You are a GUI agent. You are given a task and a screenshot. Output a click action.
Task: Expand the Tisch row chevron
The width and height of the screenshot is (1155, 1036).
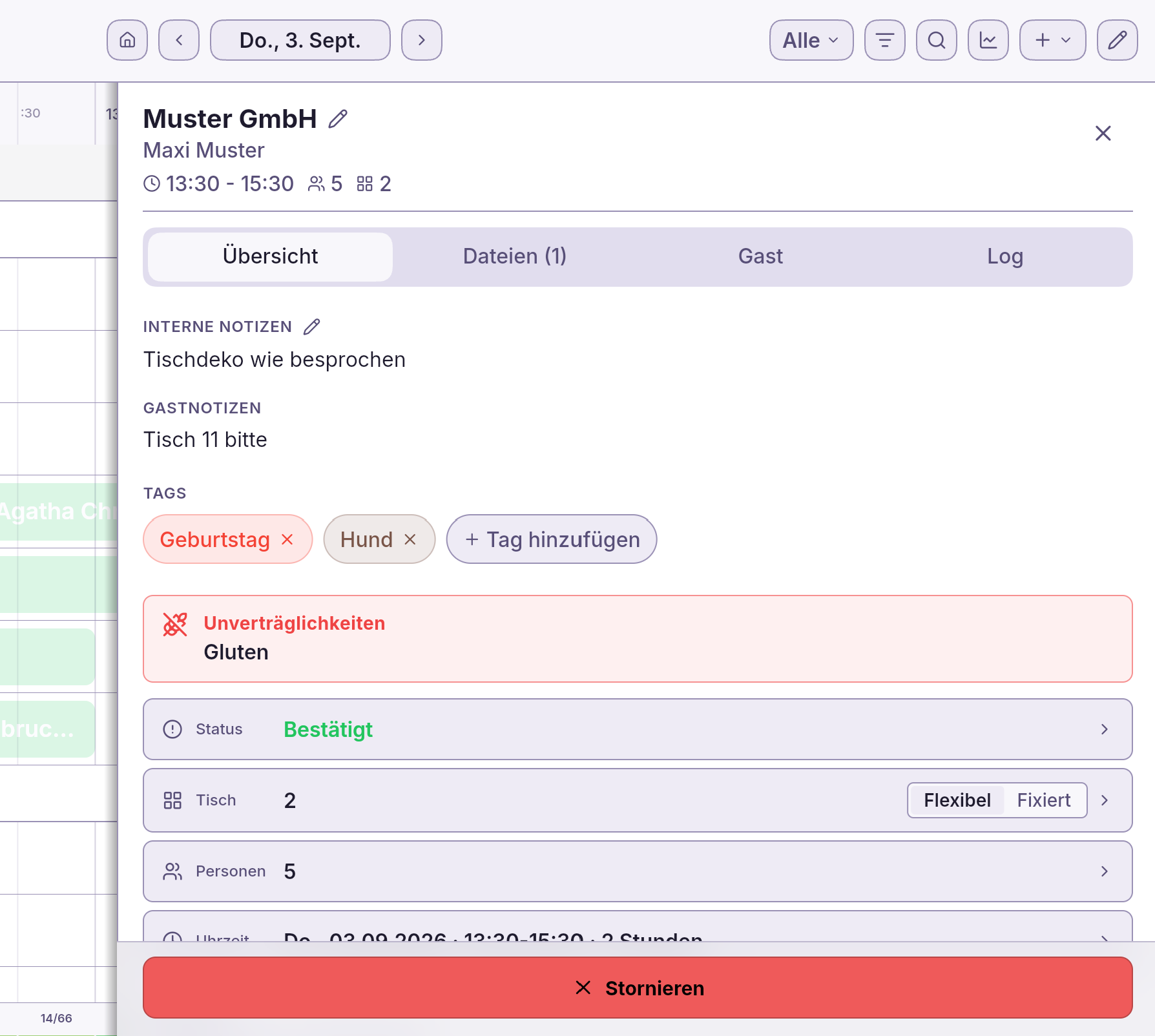[1105, 800]
